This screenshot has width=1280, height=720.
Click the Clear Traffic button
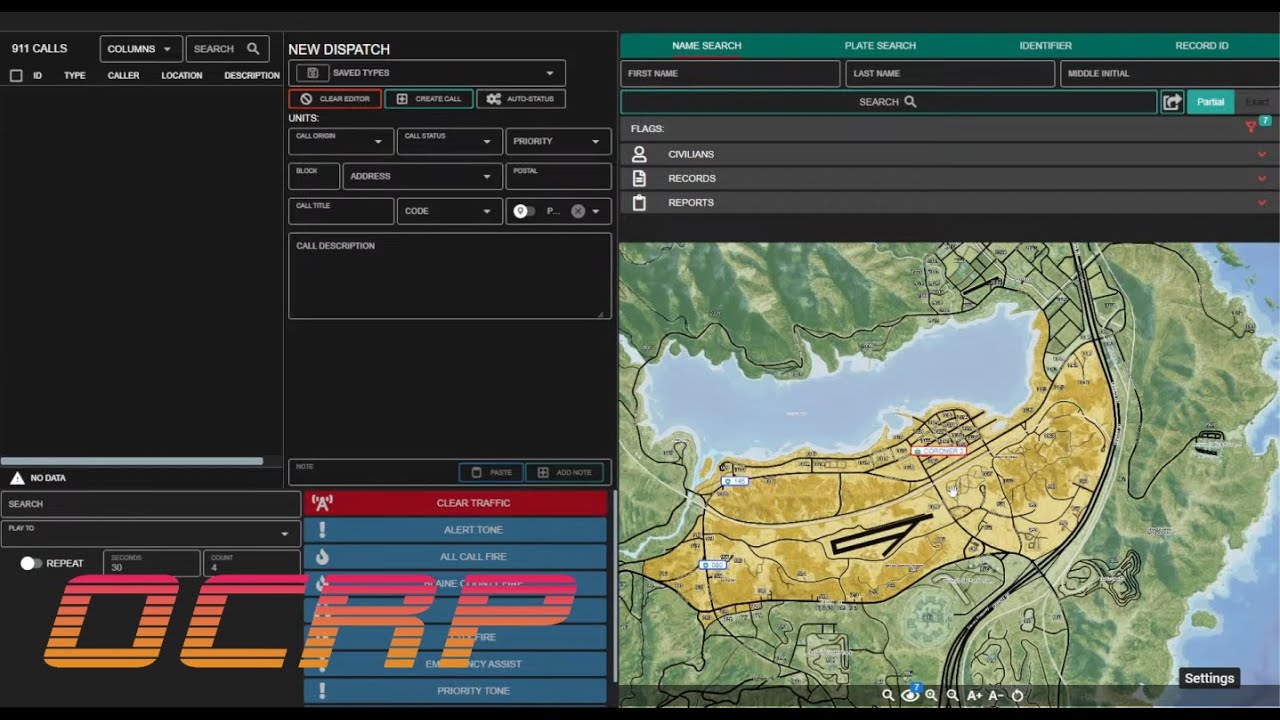pos(455,503)
